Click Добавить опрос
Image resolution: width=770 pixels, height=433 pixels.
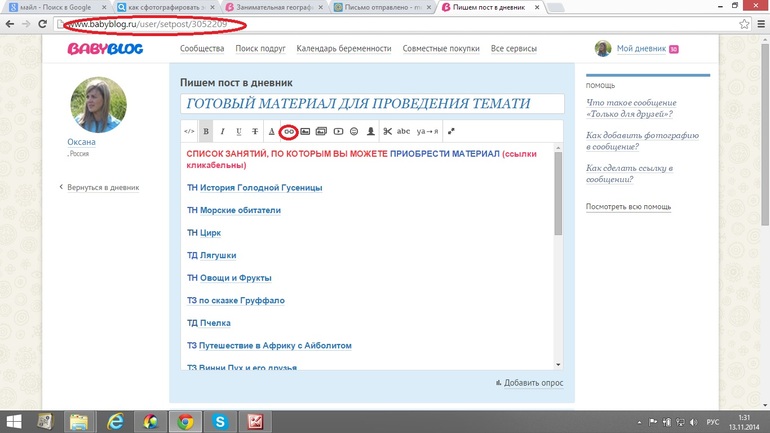533,383
